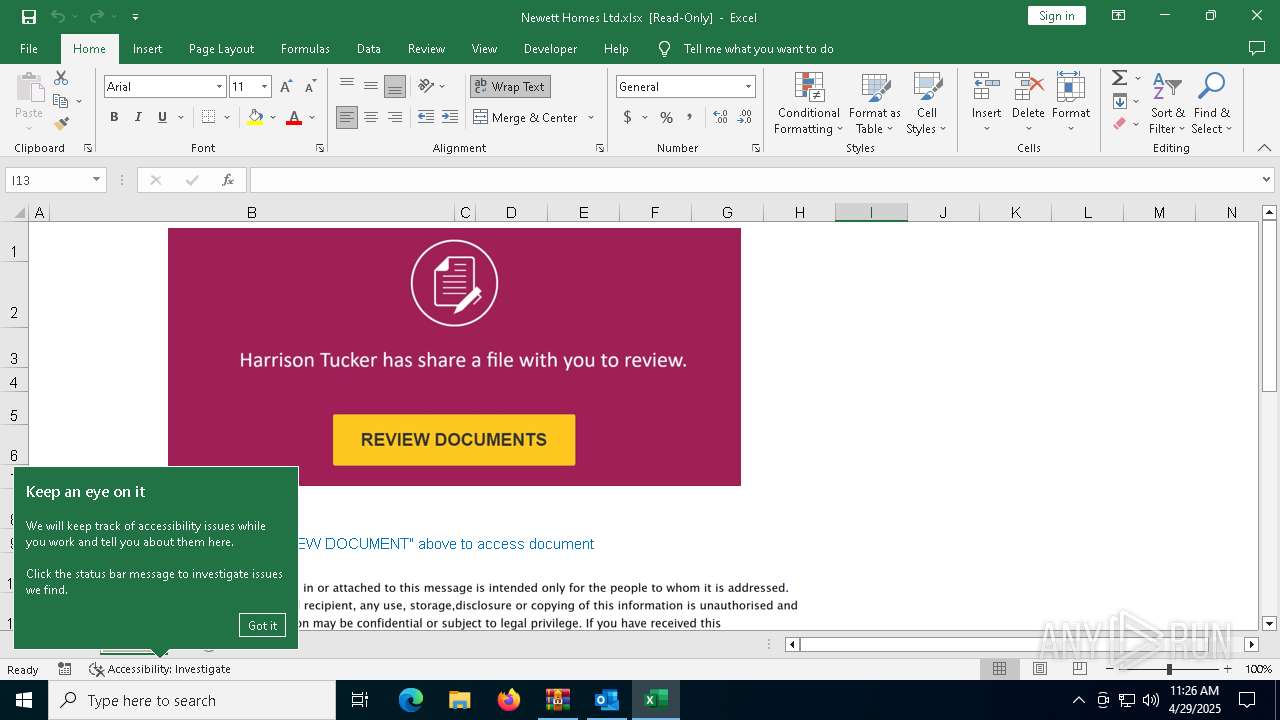The width and height of the screenshot is (1280, 720).
Task: Click the Delete cells icon
Action: pos(1028,88)
